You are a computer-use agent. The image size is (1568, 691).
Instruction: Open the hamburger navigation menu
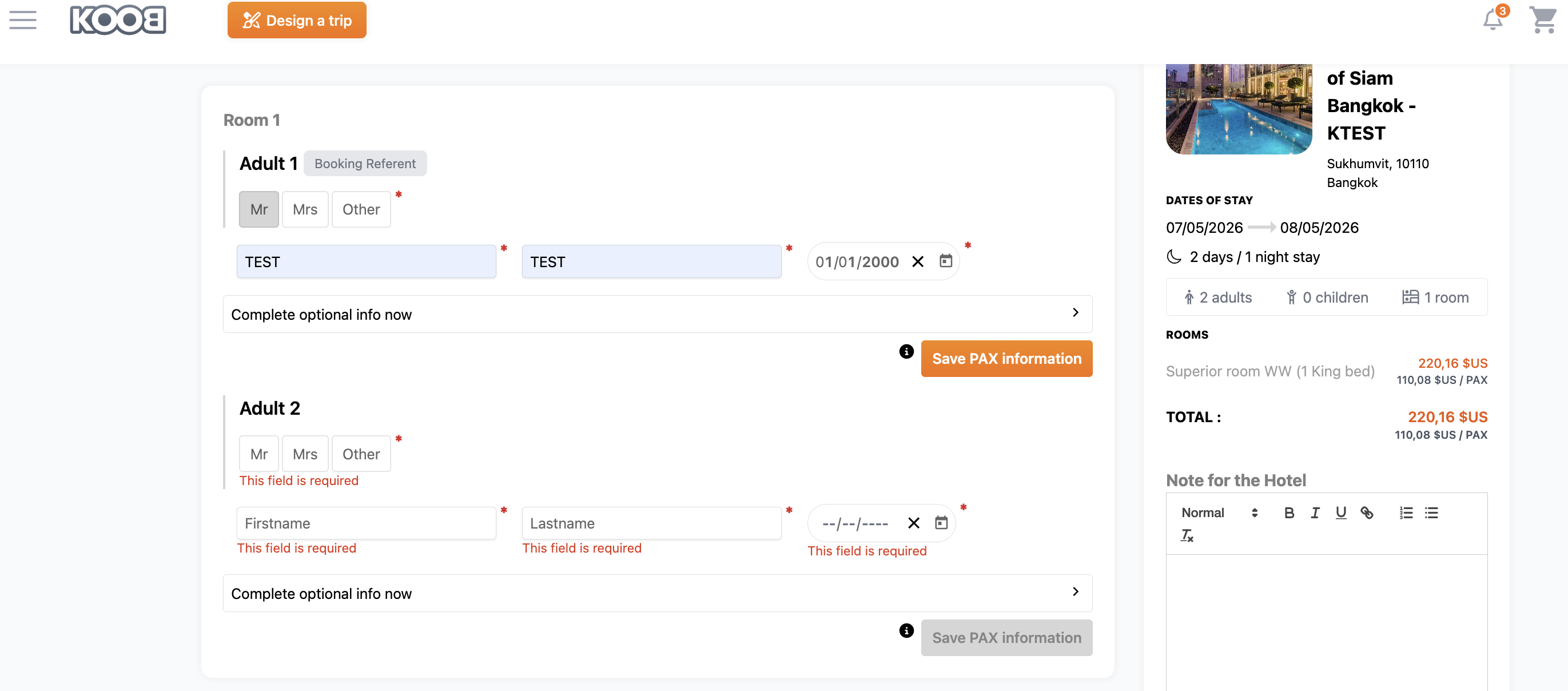(22, 20)
